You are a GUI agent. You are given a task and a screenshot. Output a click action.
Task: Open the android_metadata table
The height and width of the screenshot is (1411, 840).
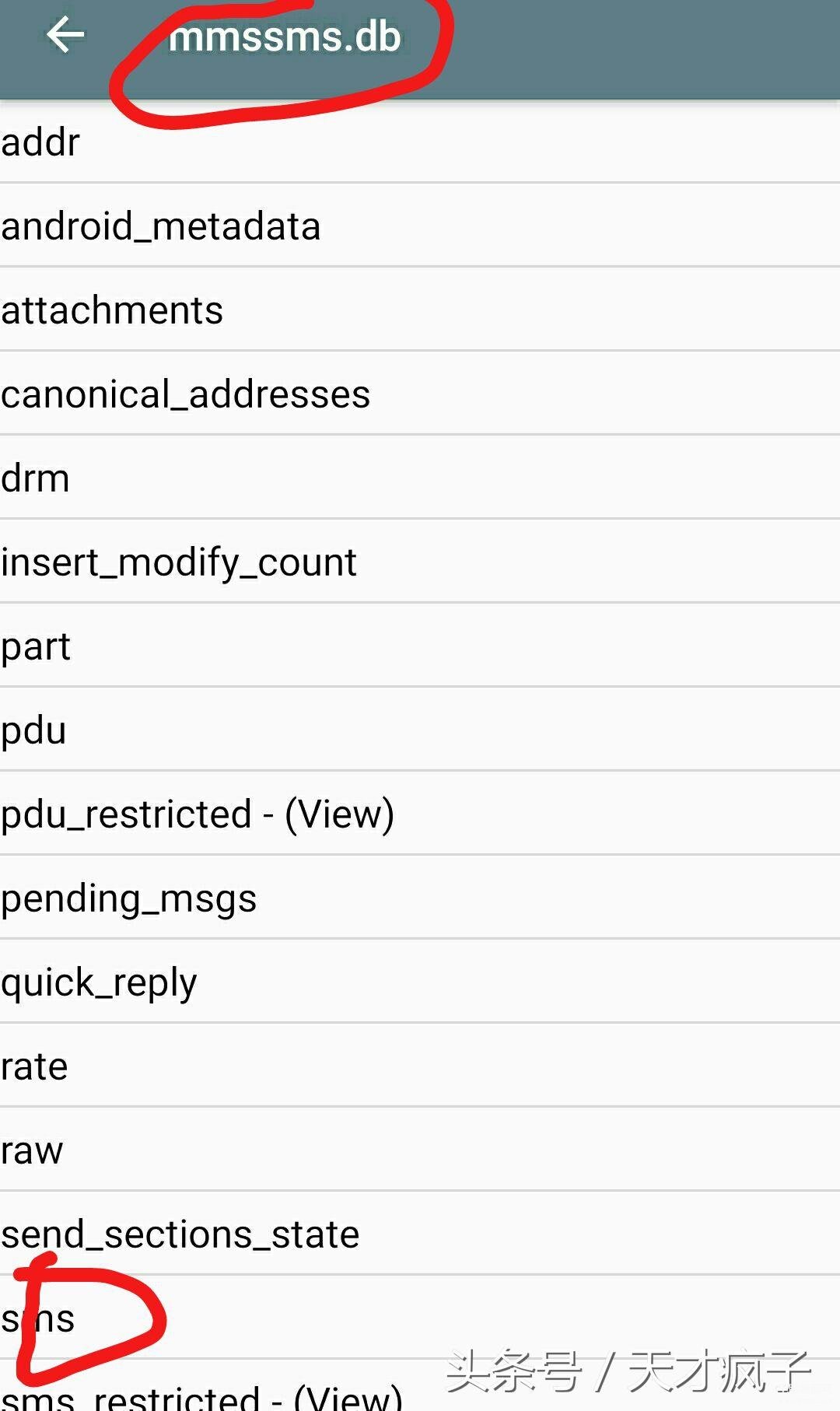coord(420,226)
